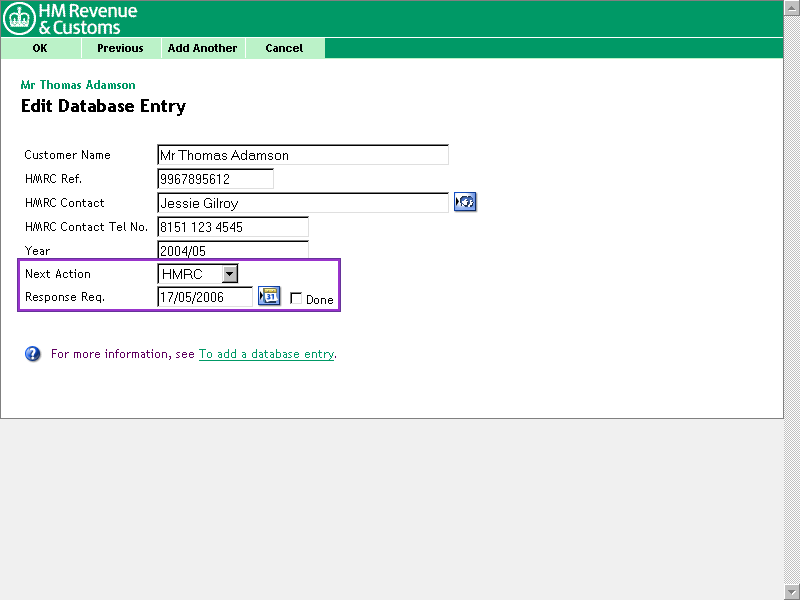Click into the Customer Name field
The height and width of the screenshot is (600, 800).
click(302, 155)
